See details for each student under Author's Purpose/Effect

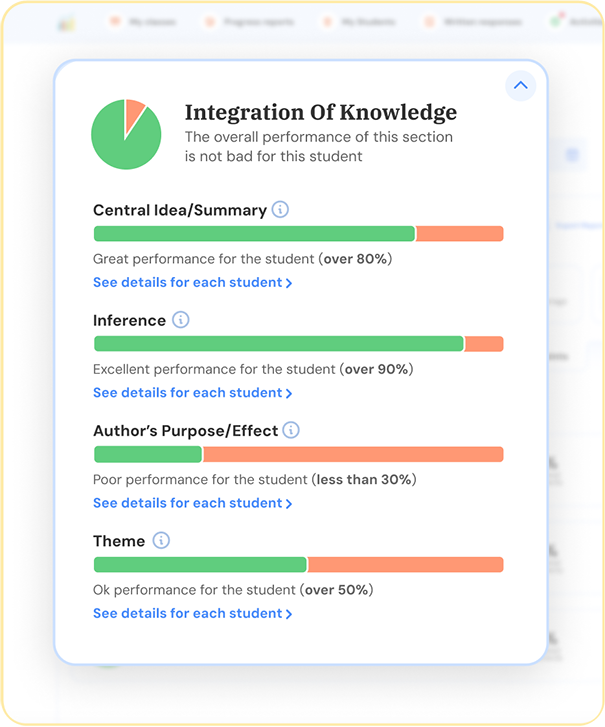click(192, 503)
